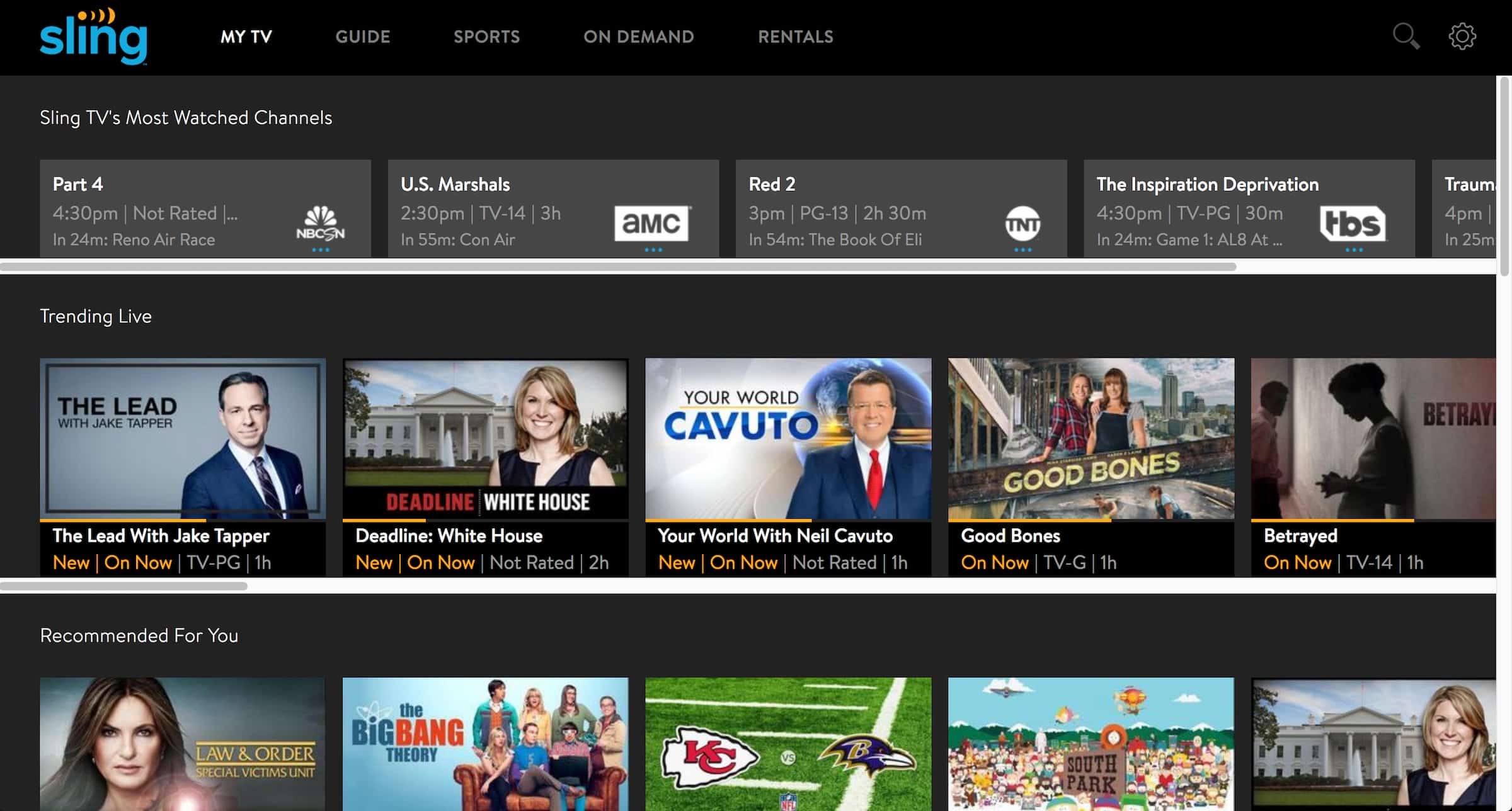
Task: Open Law & Order SVU thumbnail
Action: click(x=183, y=744)
